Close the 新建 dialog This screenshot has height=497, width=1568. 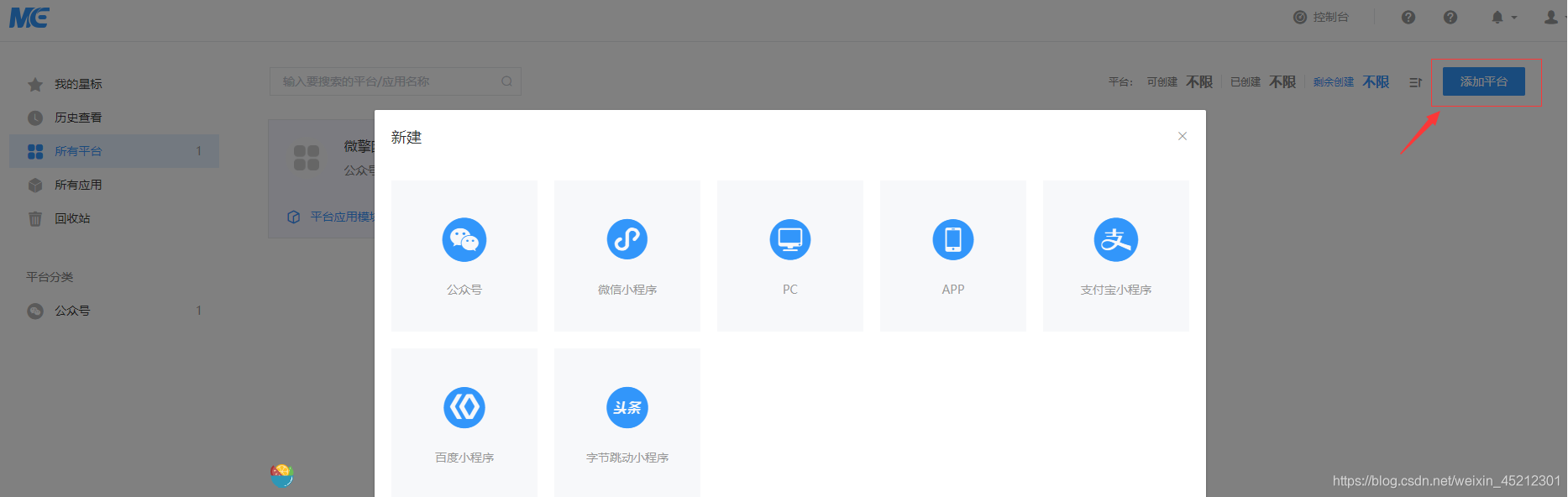click(1183, 136)
